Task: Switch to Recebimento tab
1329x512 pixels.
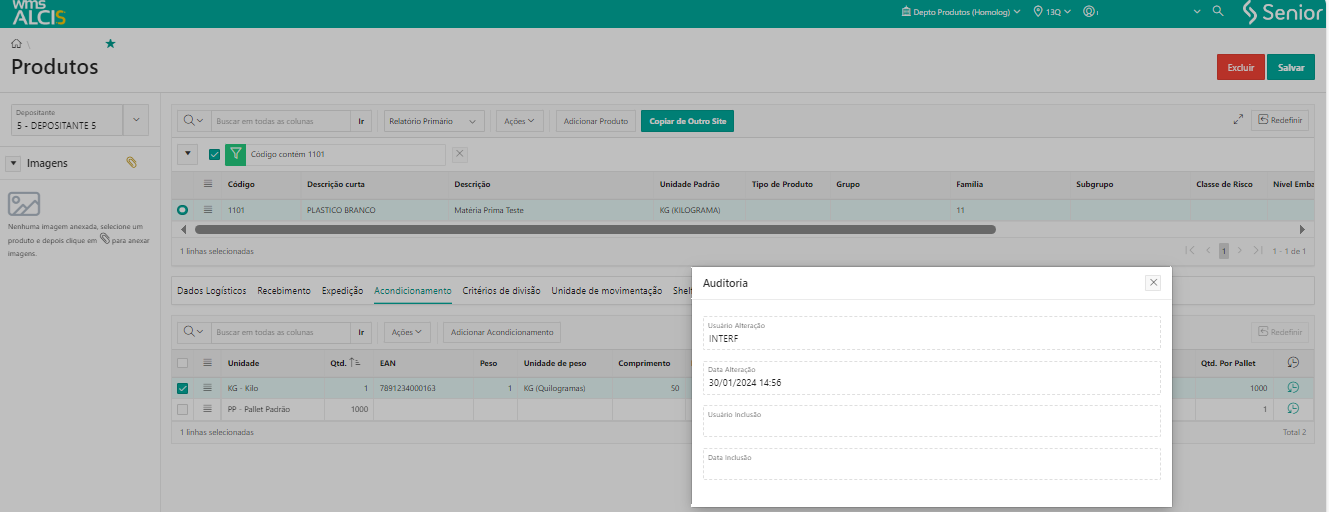Action: tap(284, 291)
